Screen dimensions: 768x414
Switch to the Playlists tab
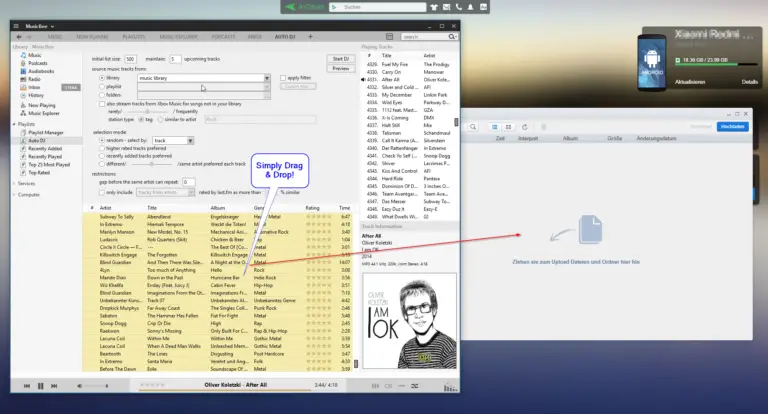pos(134,37)
